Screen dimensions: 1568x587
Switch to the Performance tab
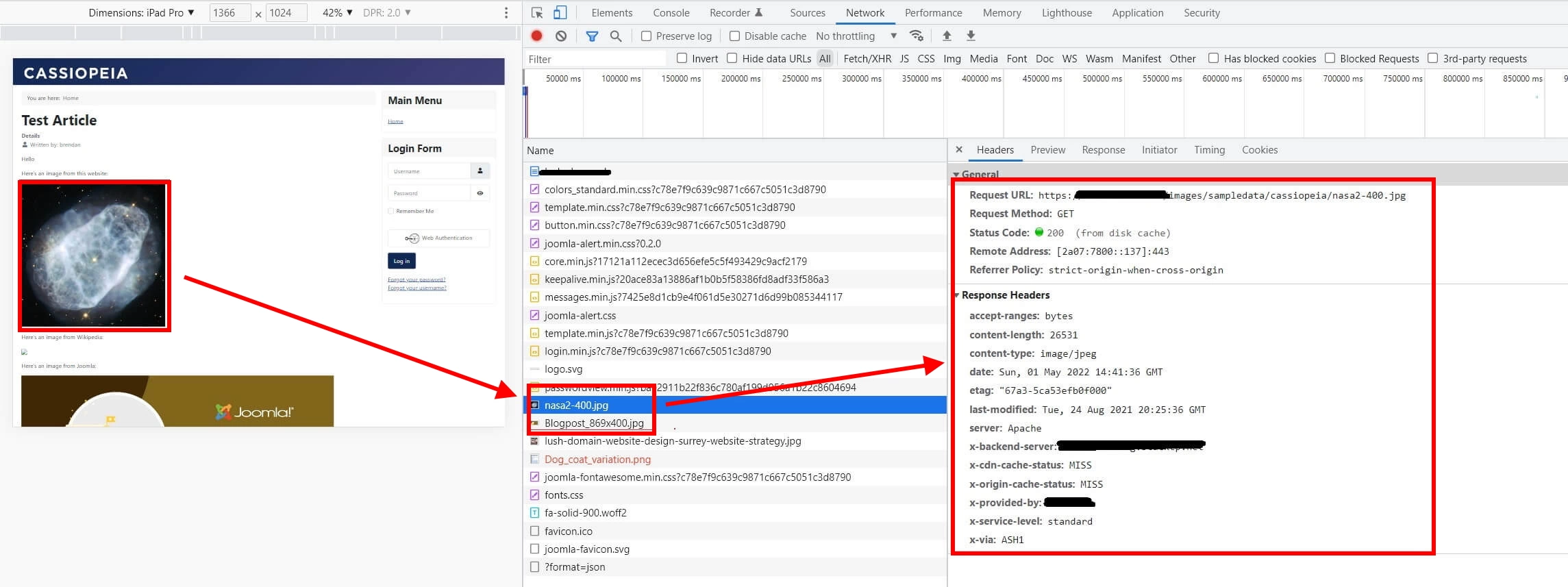933,12
